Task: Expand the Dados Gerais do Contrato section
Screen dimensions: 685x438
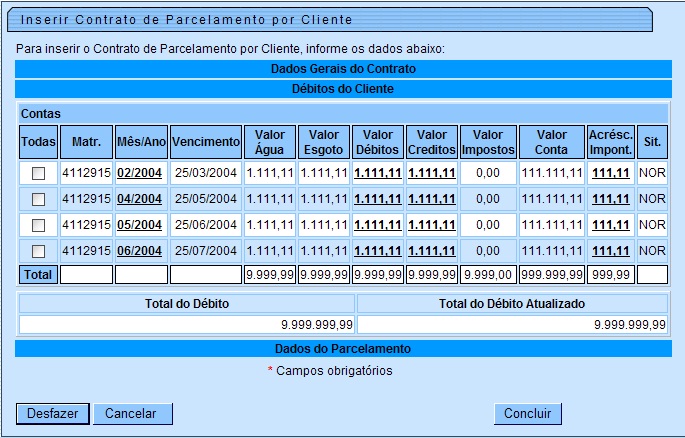Action: pyautogui.click(x=343, y=69)
